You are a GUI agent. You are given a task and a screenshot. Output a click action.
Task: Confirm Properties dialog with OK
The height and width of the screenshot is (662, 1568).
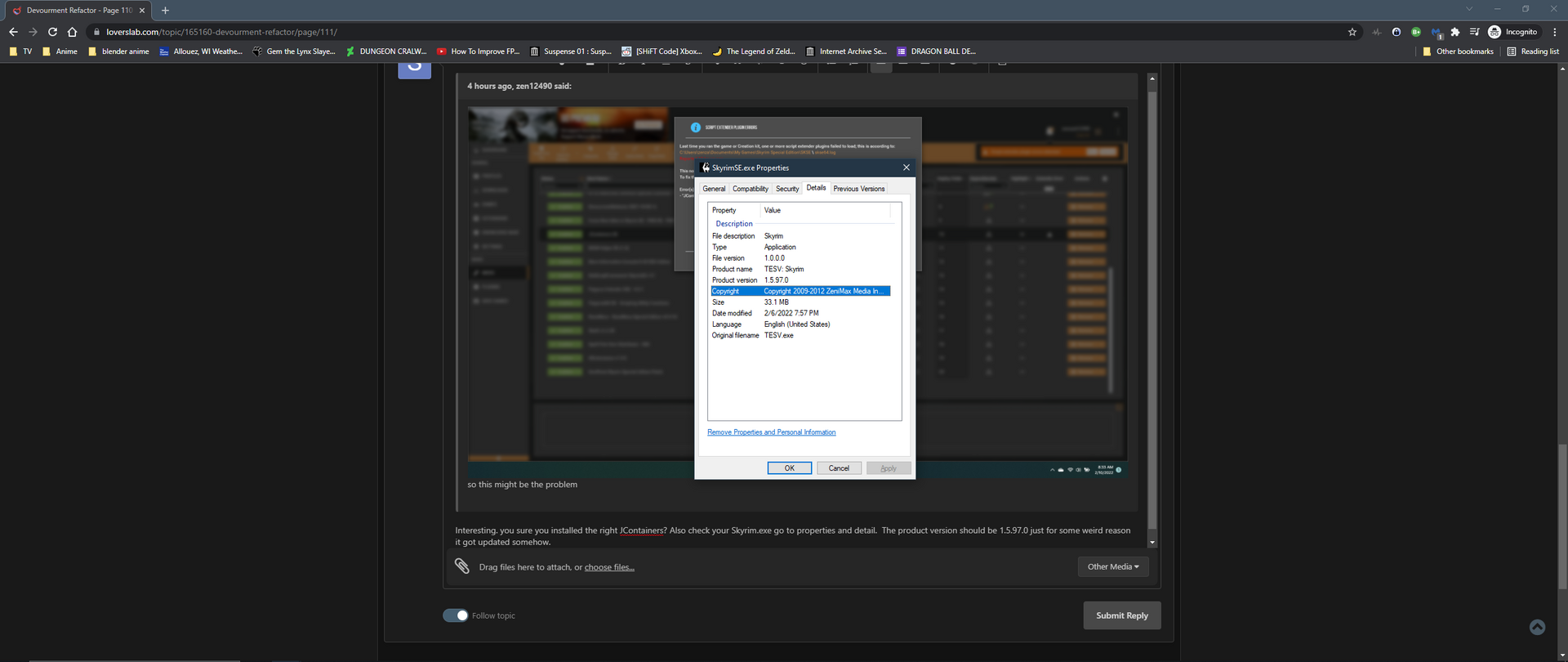pos(790,468)
